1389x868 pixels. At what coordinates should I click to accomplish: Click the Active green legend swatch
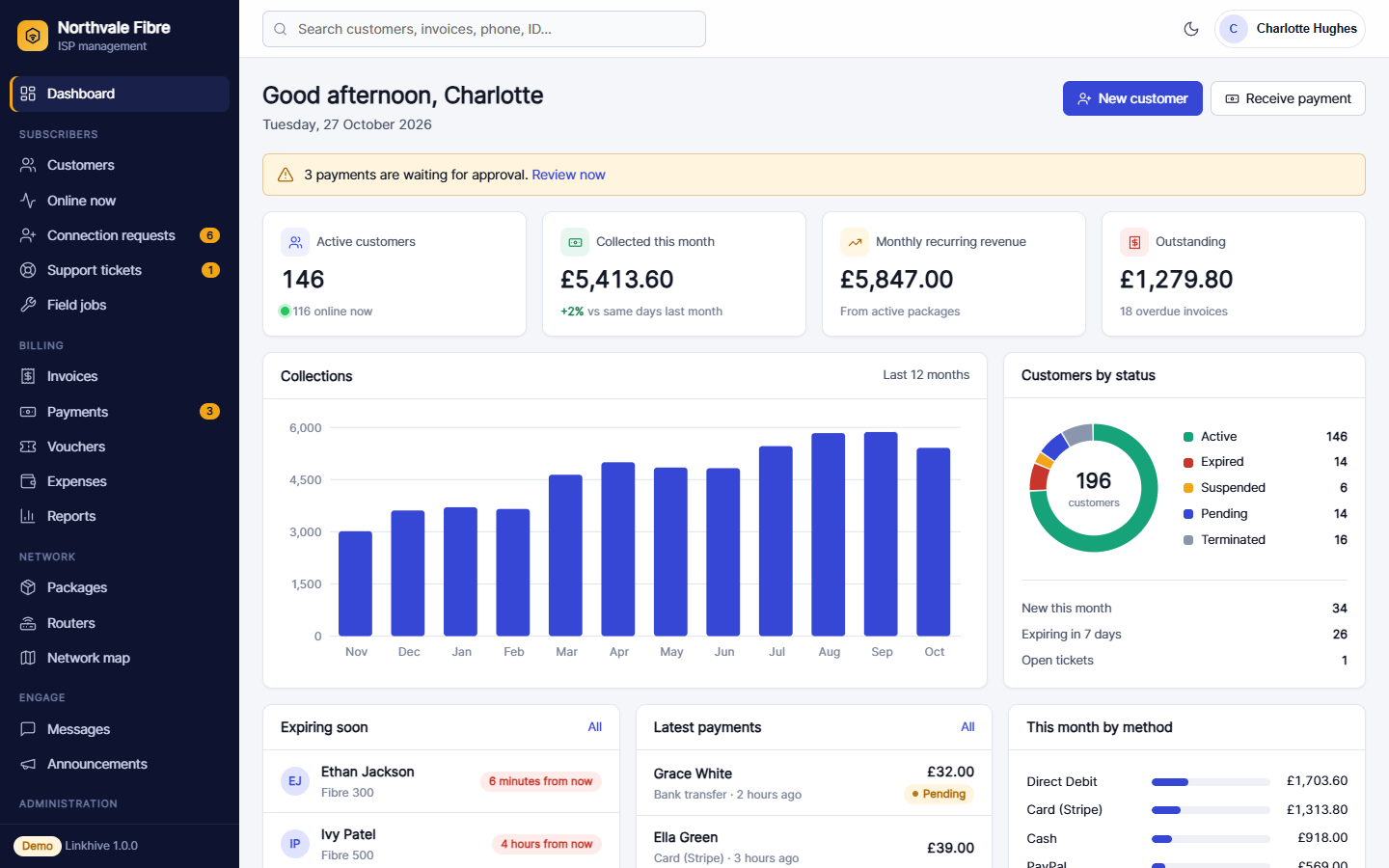1188,437
